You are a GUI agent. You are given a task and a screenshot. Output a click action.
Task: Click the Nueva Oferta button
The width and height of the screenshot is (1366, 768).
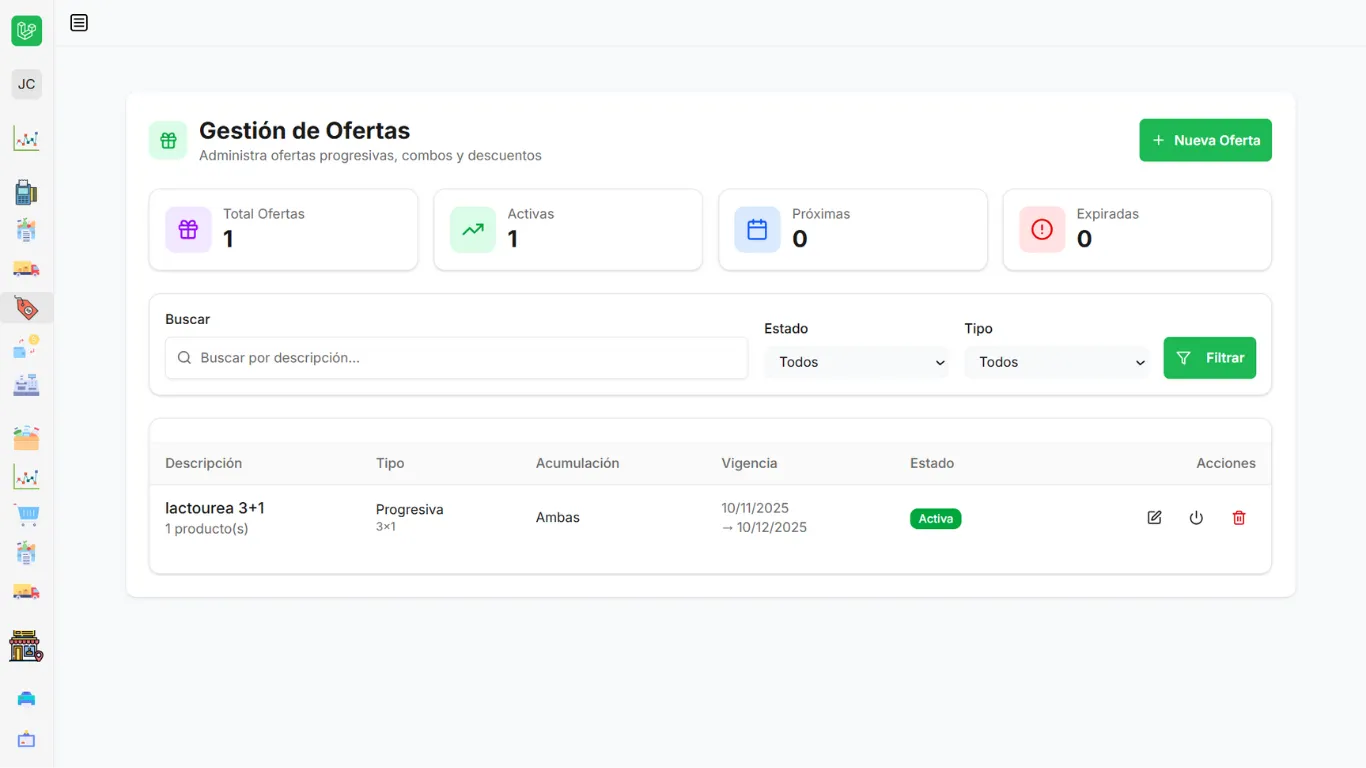click(x=1205, y=140)
